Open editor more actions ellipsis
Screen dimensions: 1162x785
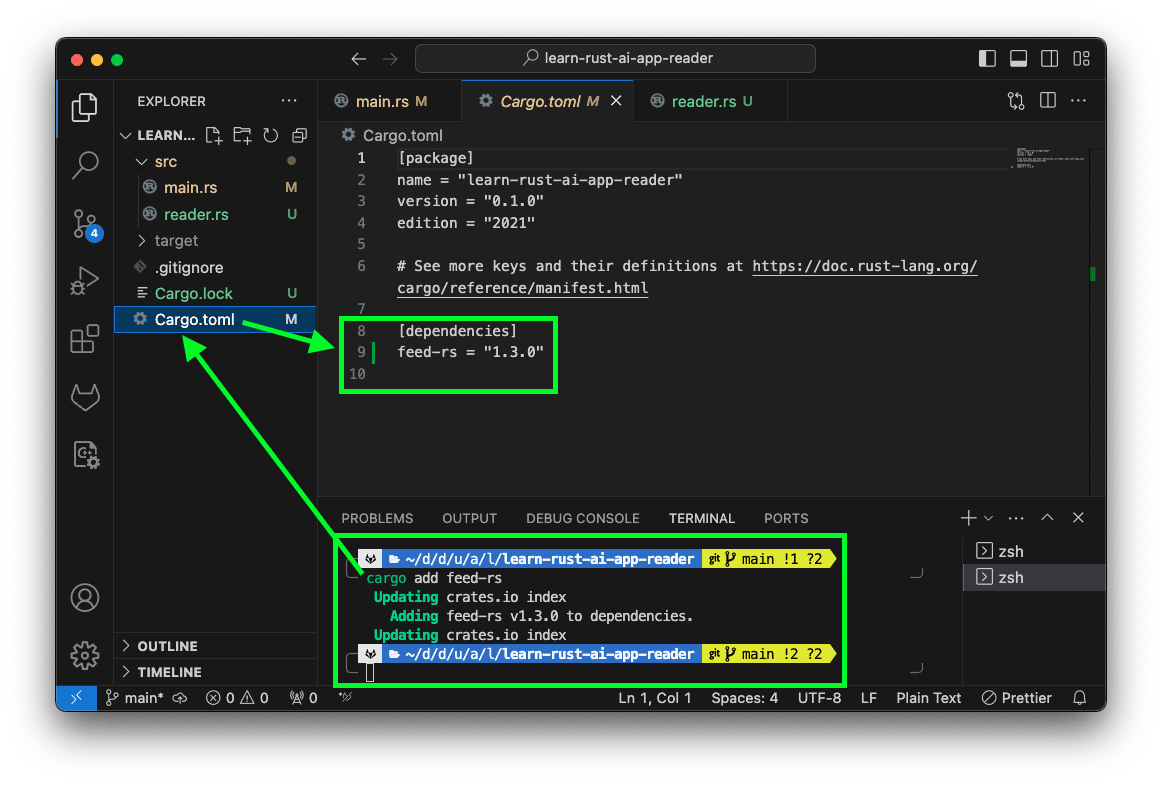point(1078,100)
